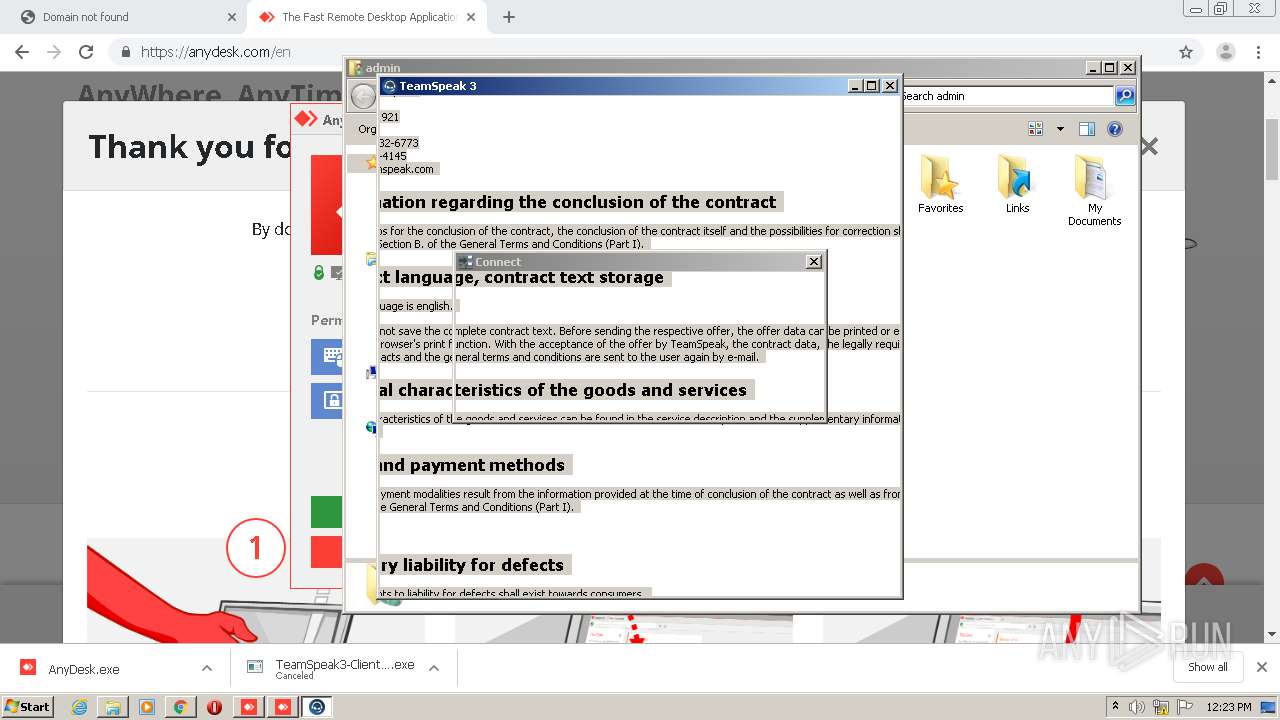Open Windows Explorer from the taskbar
This screenshot has height=720, width=1280.
[113, 707]
